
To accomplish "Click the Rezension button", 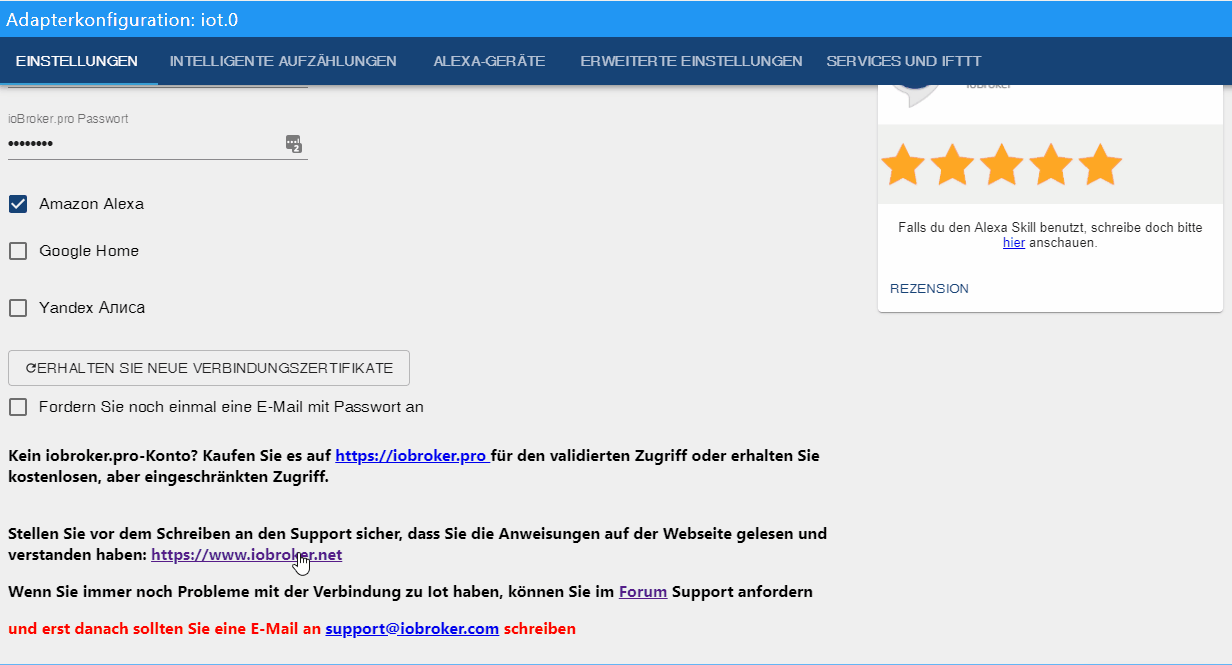I will coord(929,289).
